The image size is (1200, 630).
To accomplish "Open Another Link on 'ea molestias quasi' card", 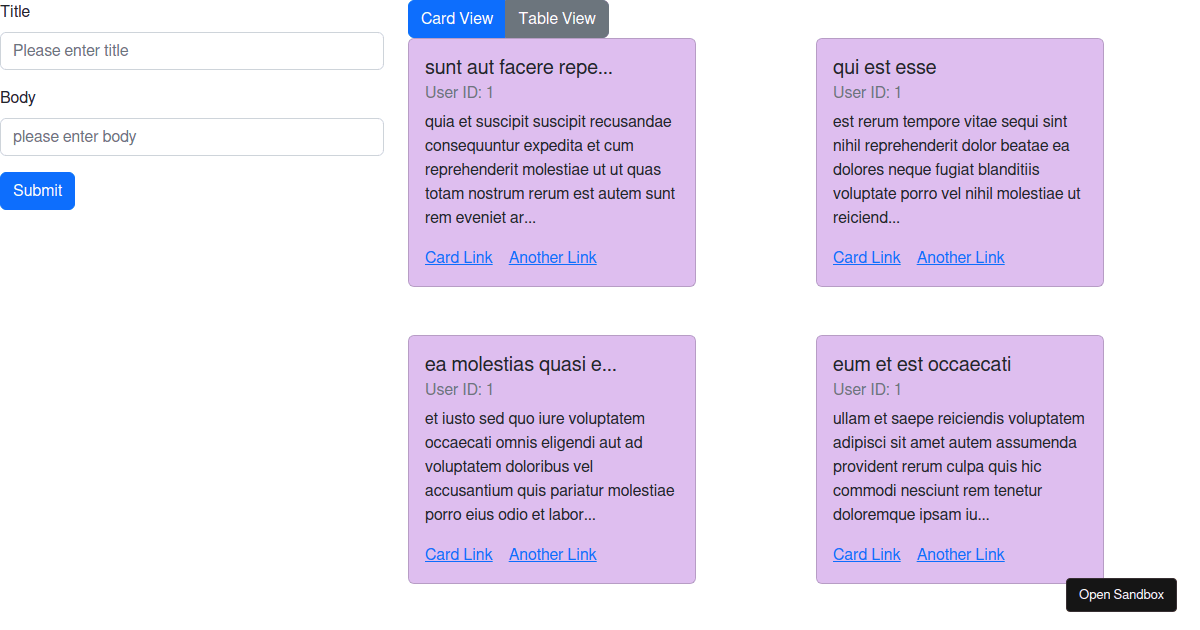I will [x=552, y=554].
